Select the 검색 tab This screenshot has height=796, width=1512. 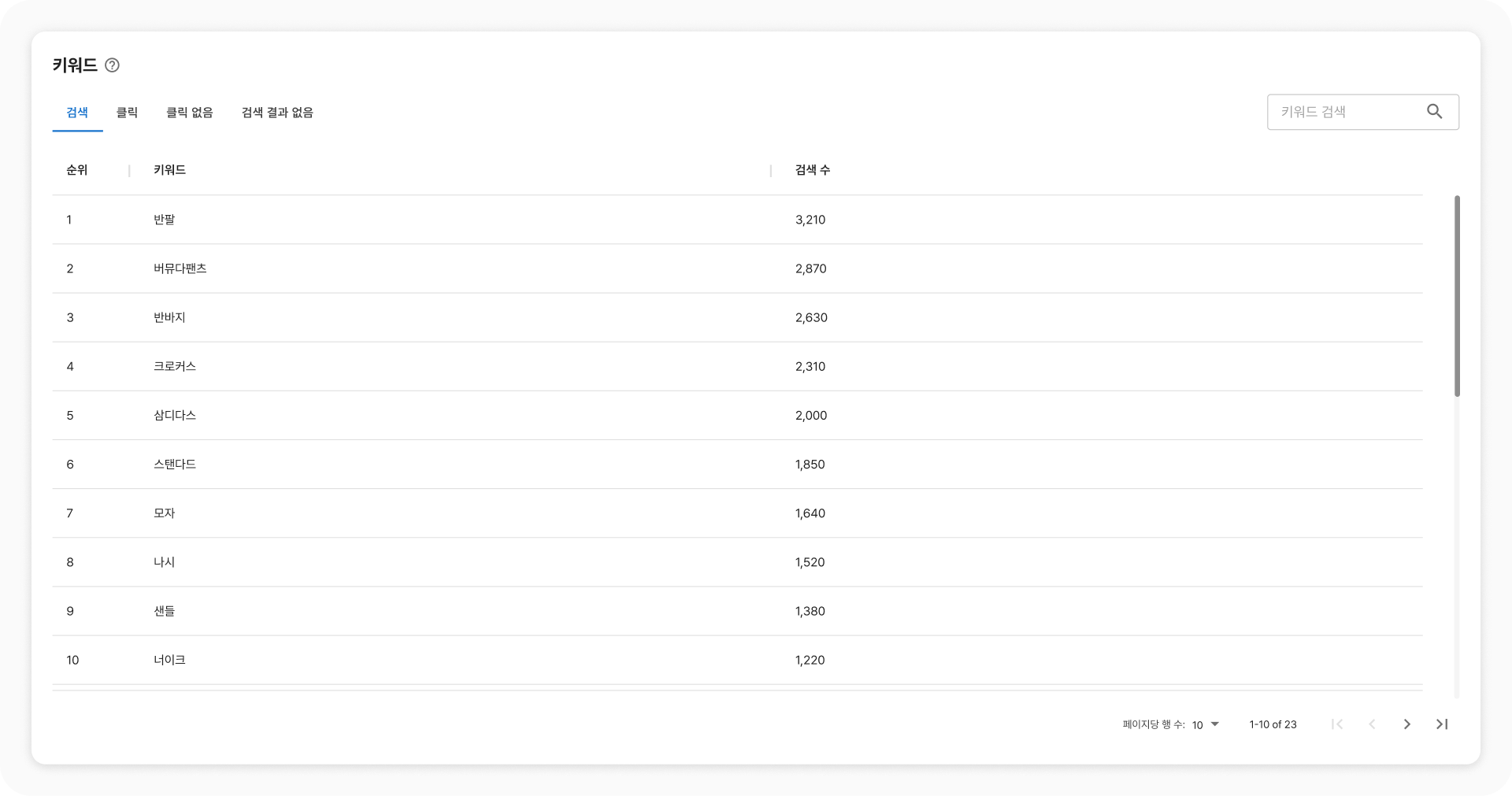tap(77, 113)
